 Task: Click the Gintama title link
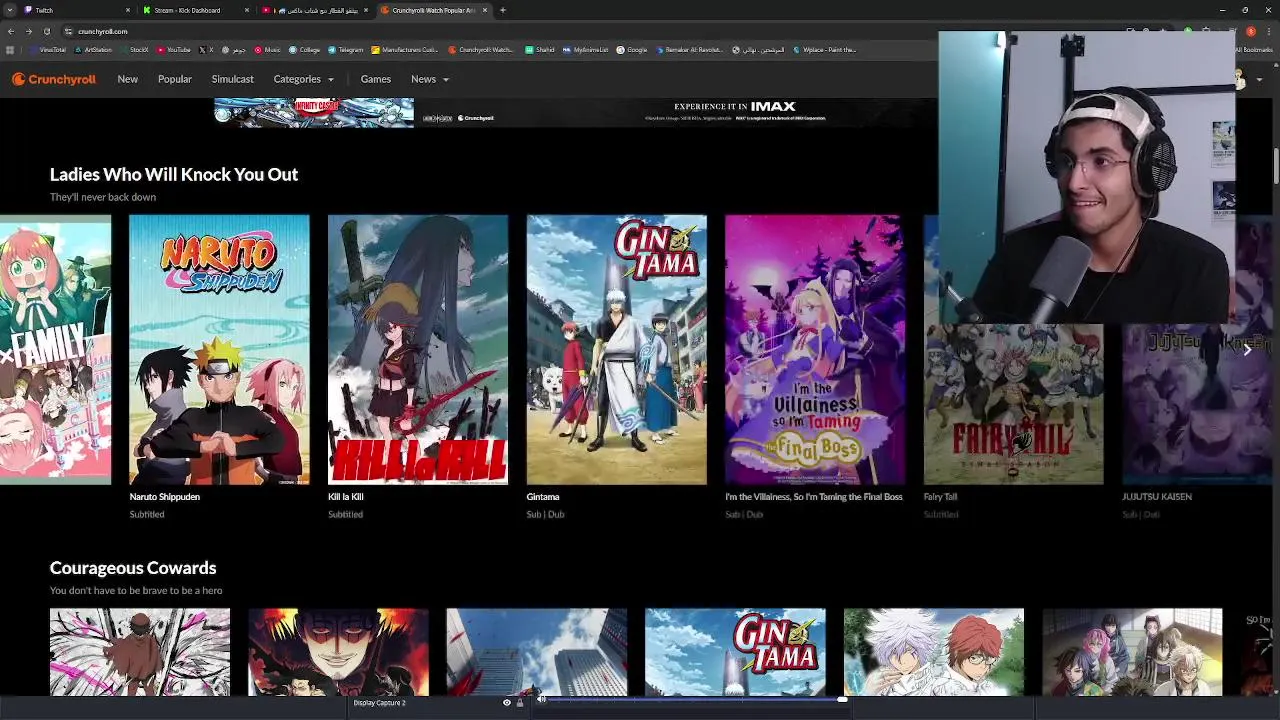(543, 497)
